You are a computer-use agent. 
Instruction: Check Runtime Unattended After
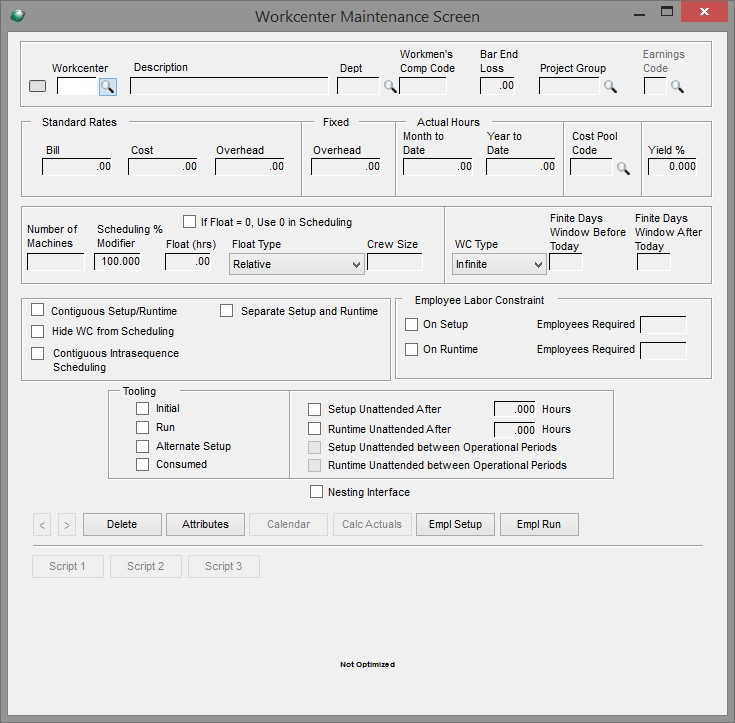click(315, 429)
